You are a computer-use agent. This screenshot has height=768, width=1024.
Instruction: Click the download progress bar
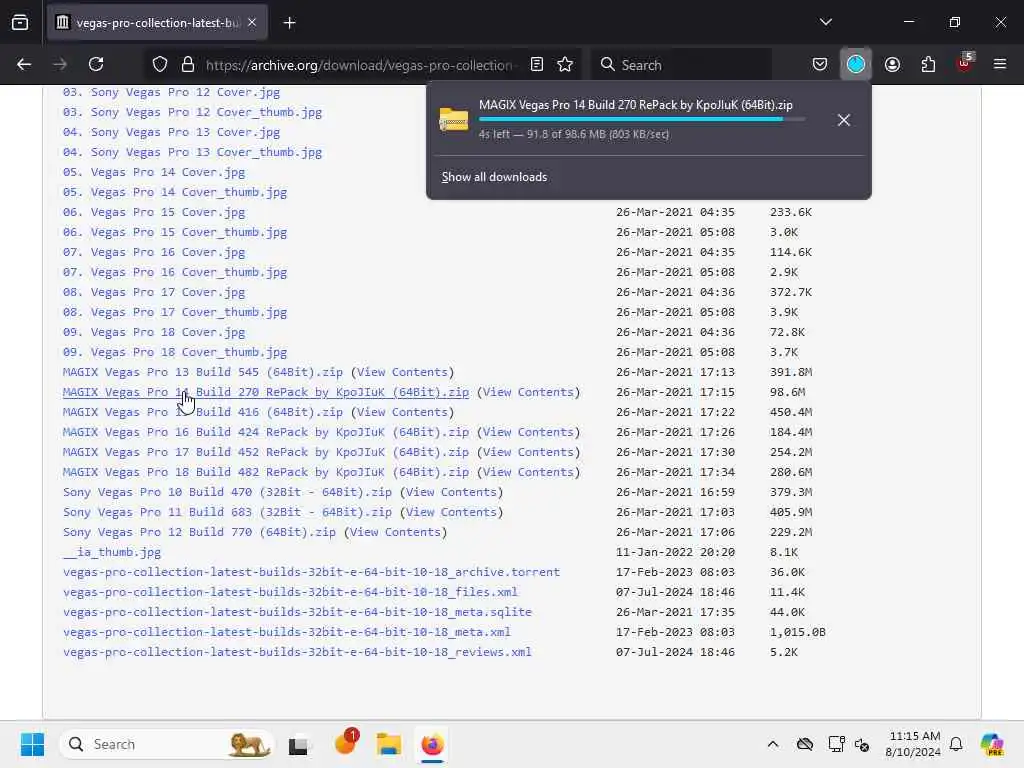pyautogui.click(x=642, y=120)
